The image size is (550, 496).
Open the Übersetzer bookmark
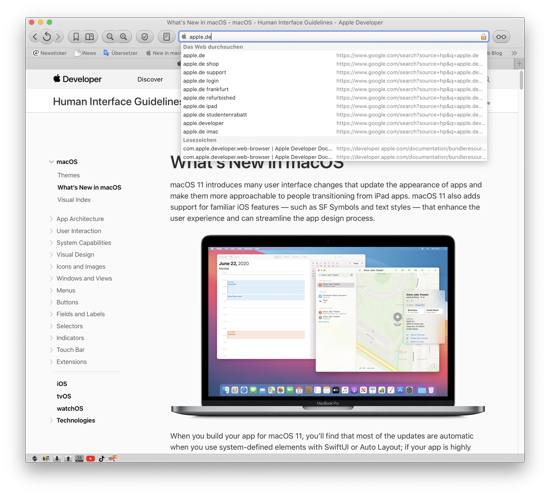coord(120,53)
